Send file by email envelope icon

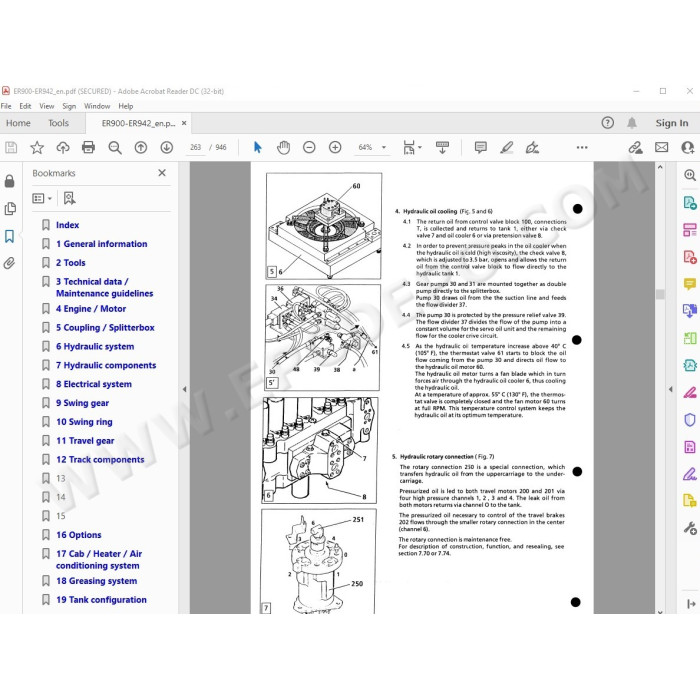(x=662, y=147)
